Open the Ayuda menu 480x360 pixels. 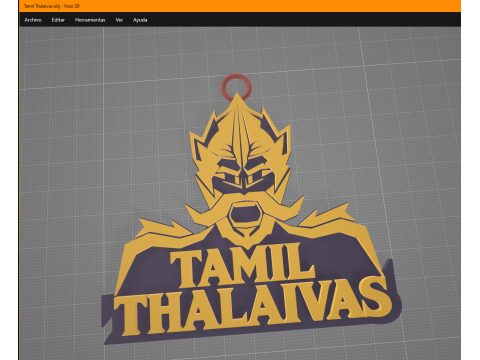point(140,20)
